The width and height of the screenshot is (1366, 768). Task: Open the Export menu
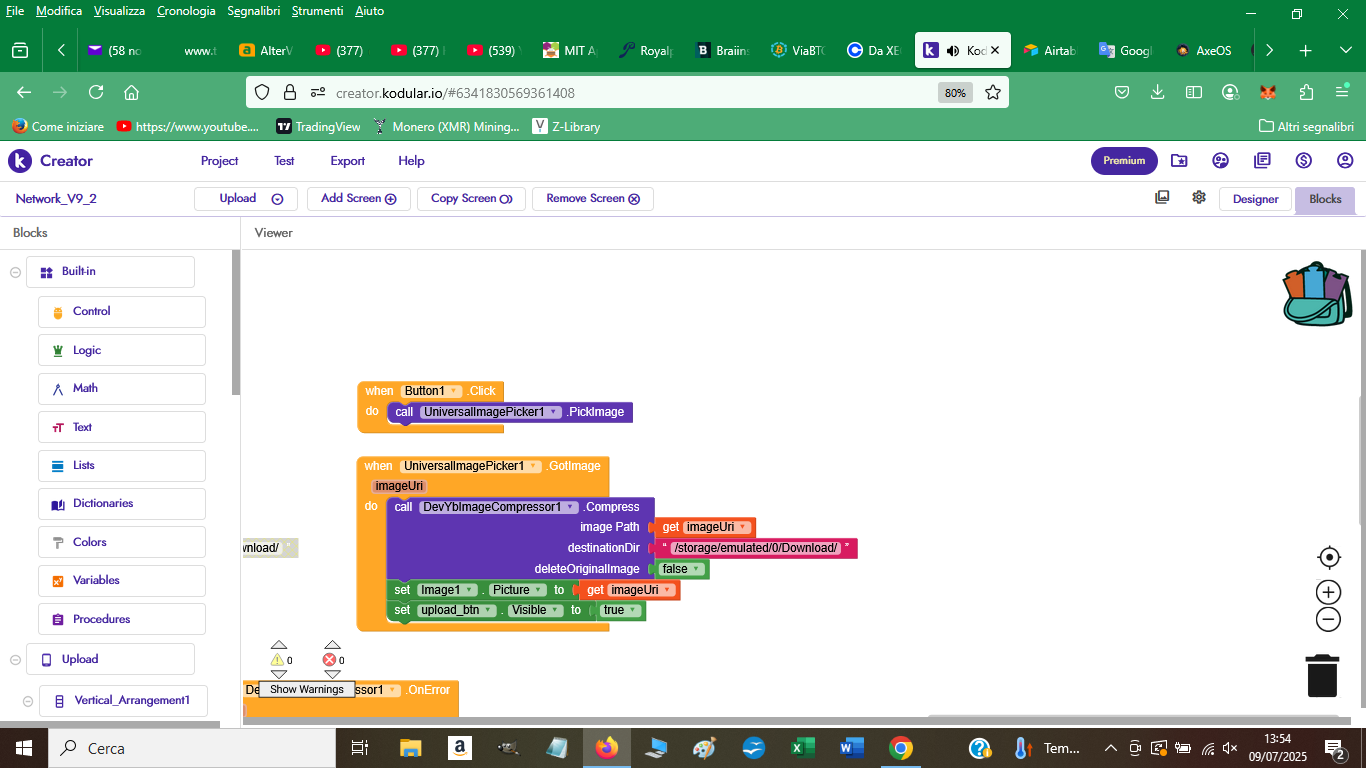pyautogui.click(x=347, y=160)
